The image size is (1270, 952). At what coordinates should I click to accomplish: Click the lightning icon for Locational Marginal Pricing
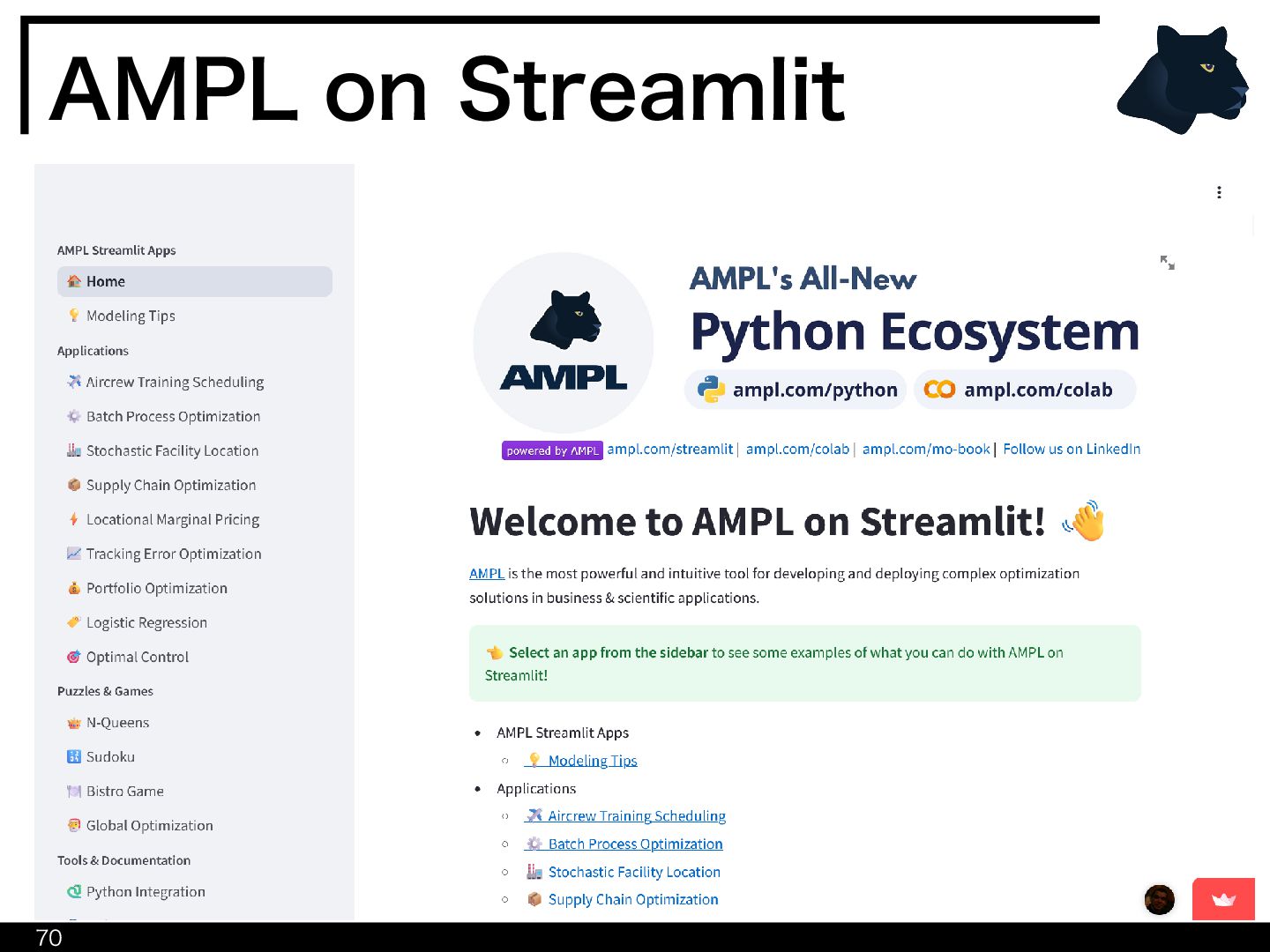(x=74, y=519)
